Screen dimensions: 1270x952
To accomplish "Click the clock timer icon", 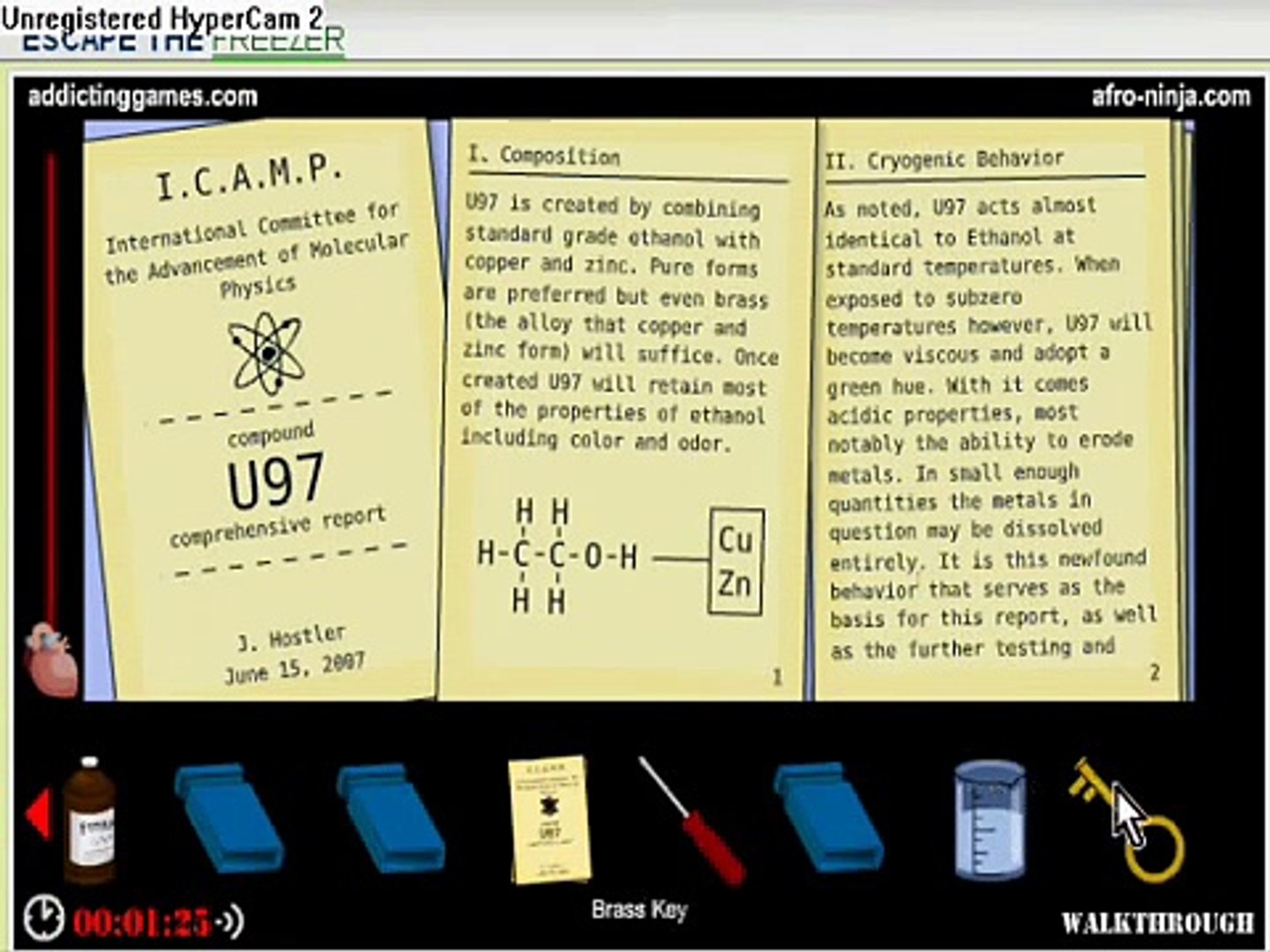I will [x=43, y=919].
